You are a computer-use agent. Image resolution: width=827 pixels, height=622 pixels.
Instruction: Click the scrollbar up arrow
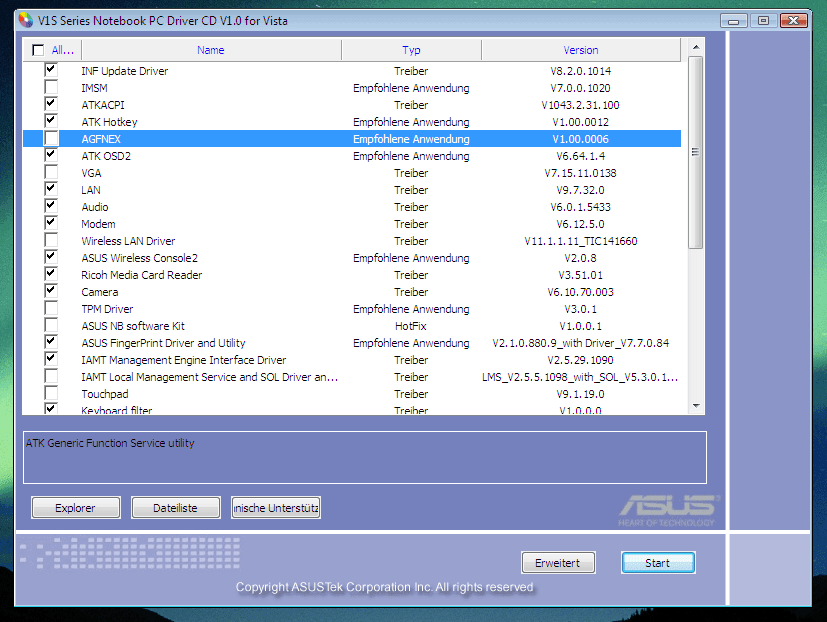coord(696,47)
